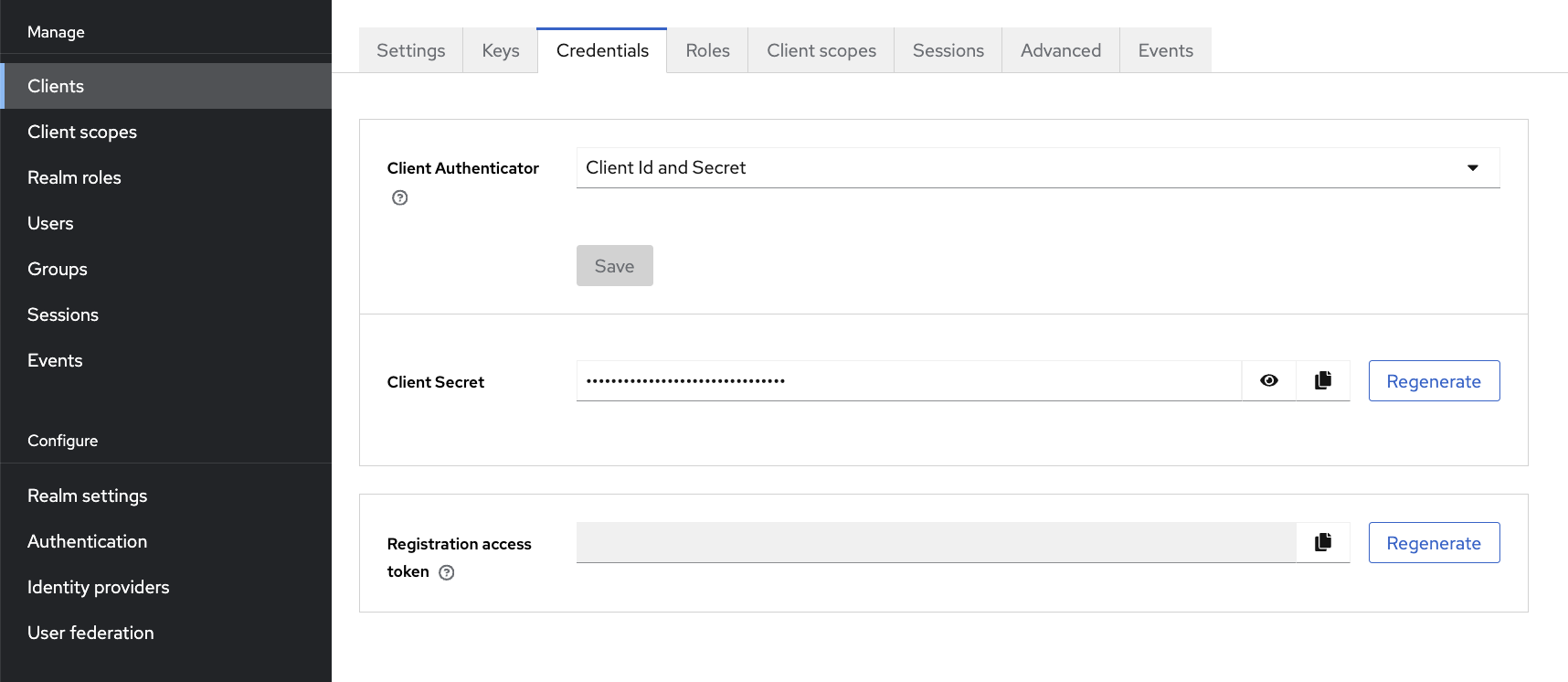This screenshot has width=1568, height=682.
Task: Go to Users in sidebar
Action: [x=165, y=223]
